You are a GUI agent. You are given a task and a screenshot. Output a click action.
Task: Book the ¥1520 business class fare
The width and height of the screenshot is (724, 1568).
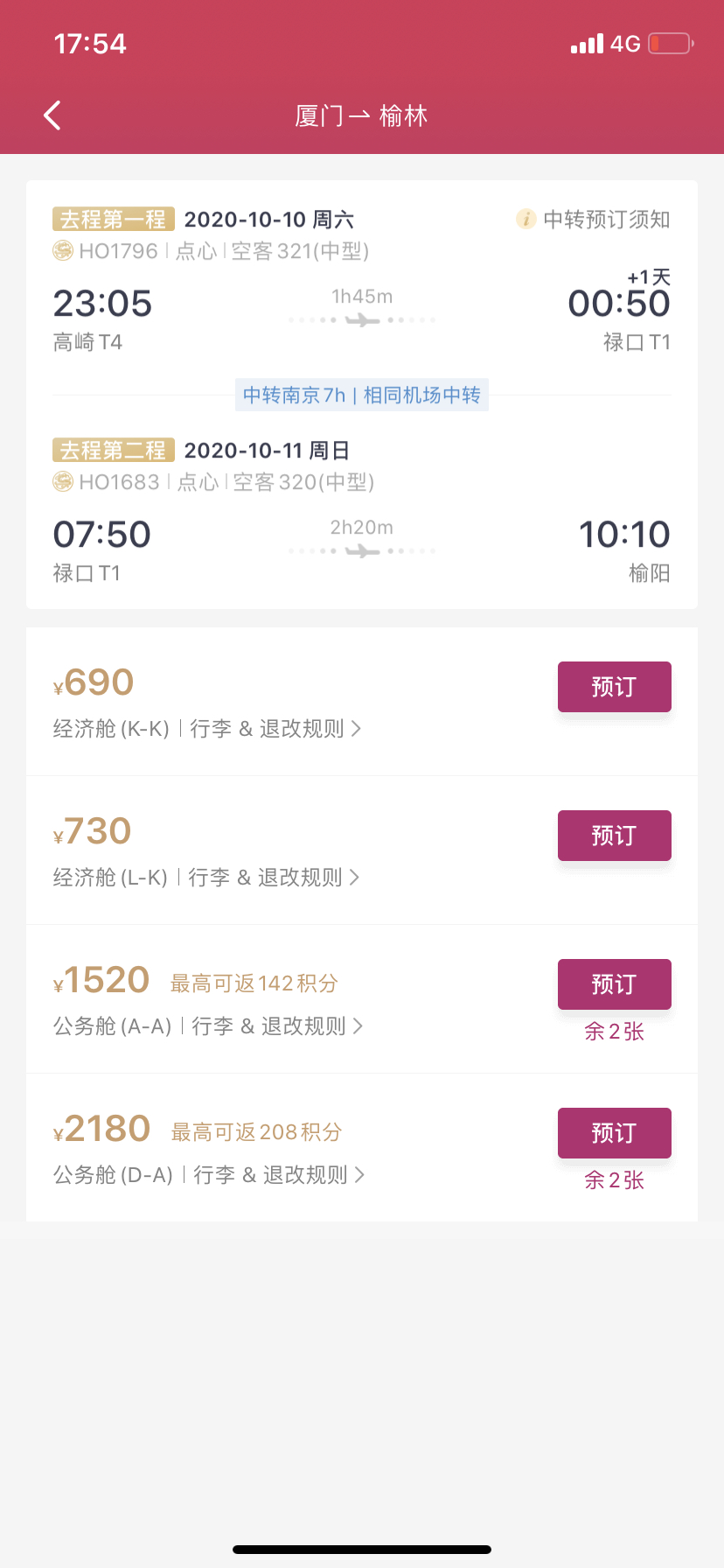coord(615,984)
